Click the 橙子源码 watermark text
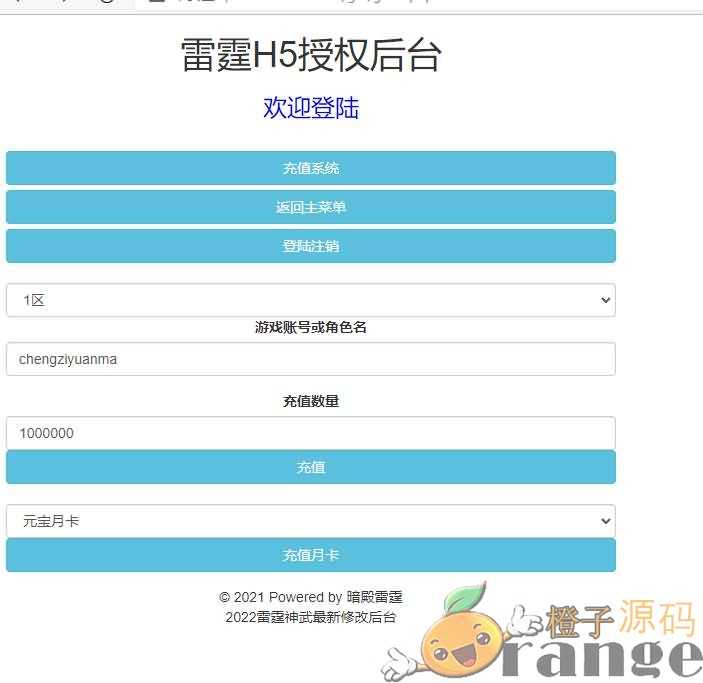This screenshot has width=703, height=683. coord(620,621)
